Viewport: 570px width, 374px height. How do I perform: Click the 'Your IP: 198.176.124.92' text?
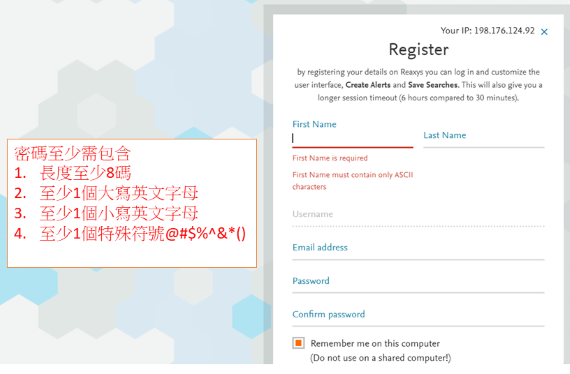click(x=487, y=31)
